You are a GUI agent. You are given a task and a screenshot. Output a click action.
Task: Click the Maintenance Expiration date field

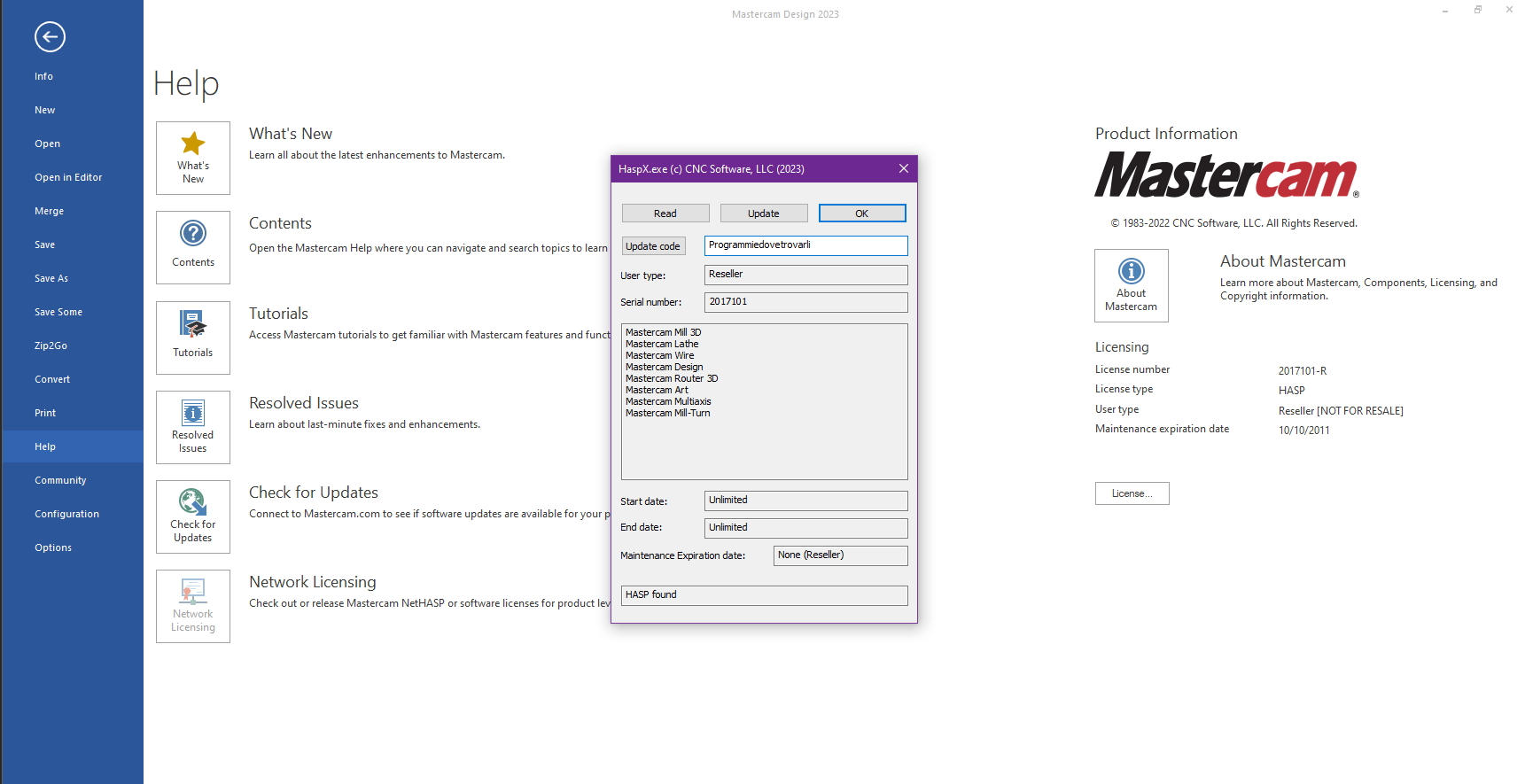tap(841, 555)
